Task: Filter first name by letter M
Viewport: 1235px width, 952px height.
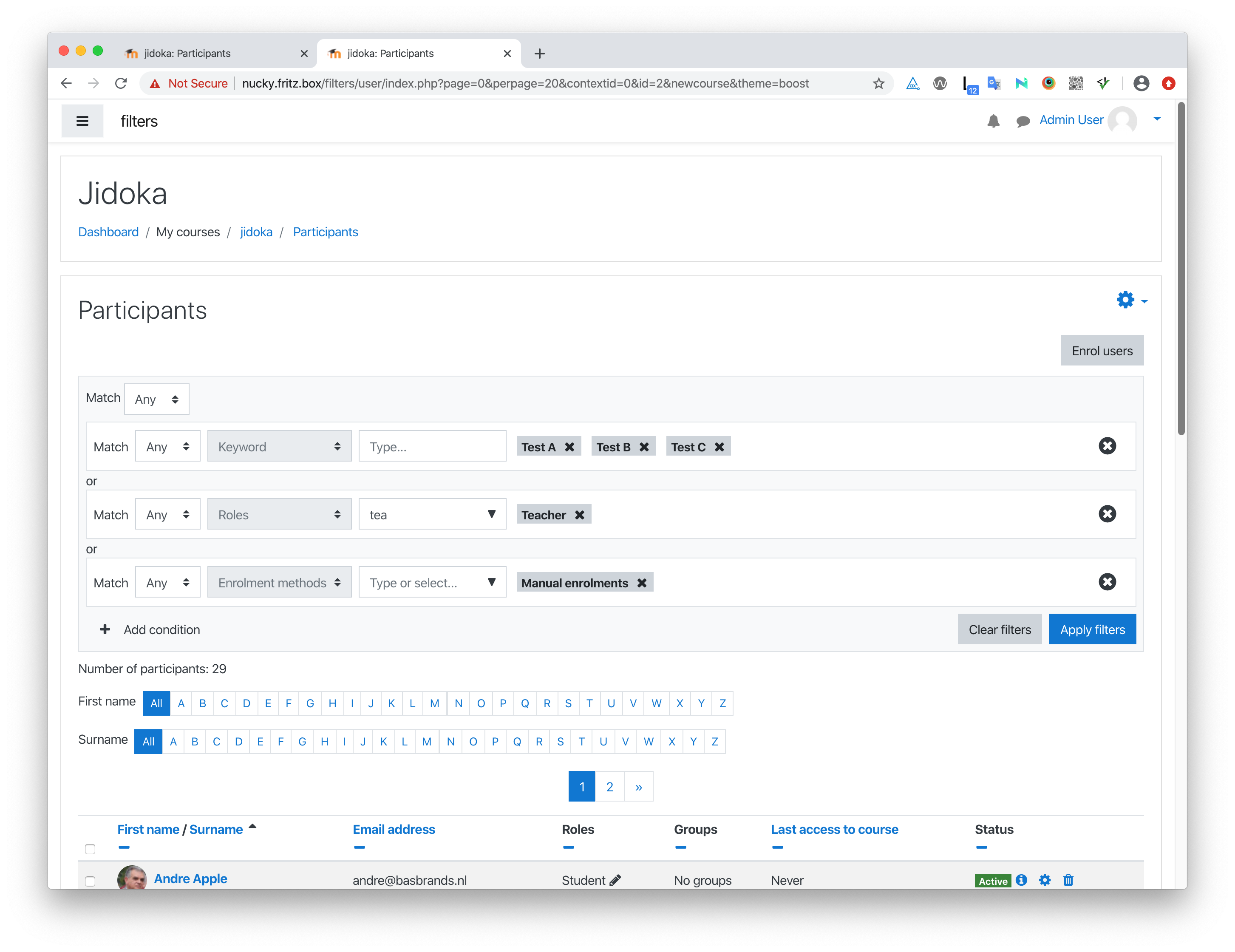Action: click(x=434, y=703)
